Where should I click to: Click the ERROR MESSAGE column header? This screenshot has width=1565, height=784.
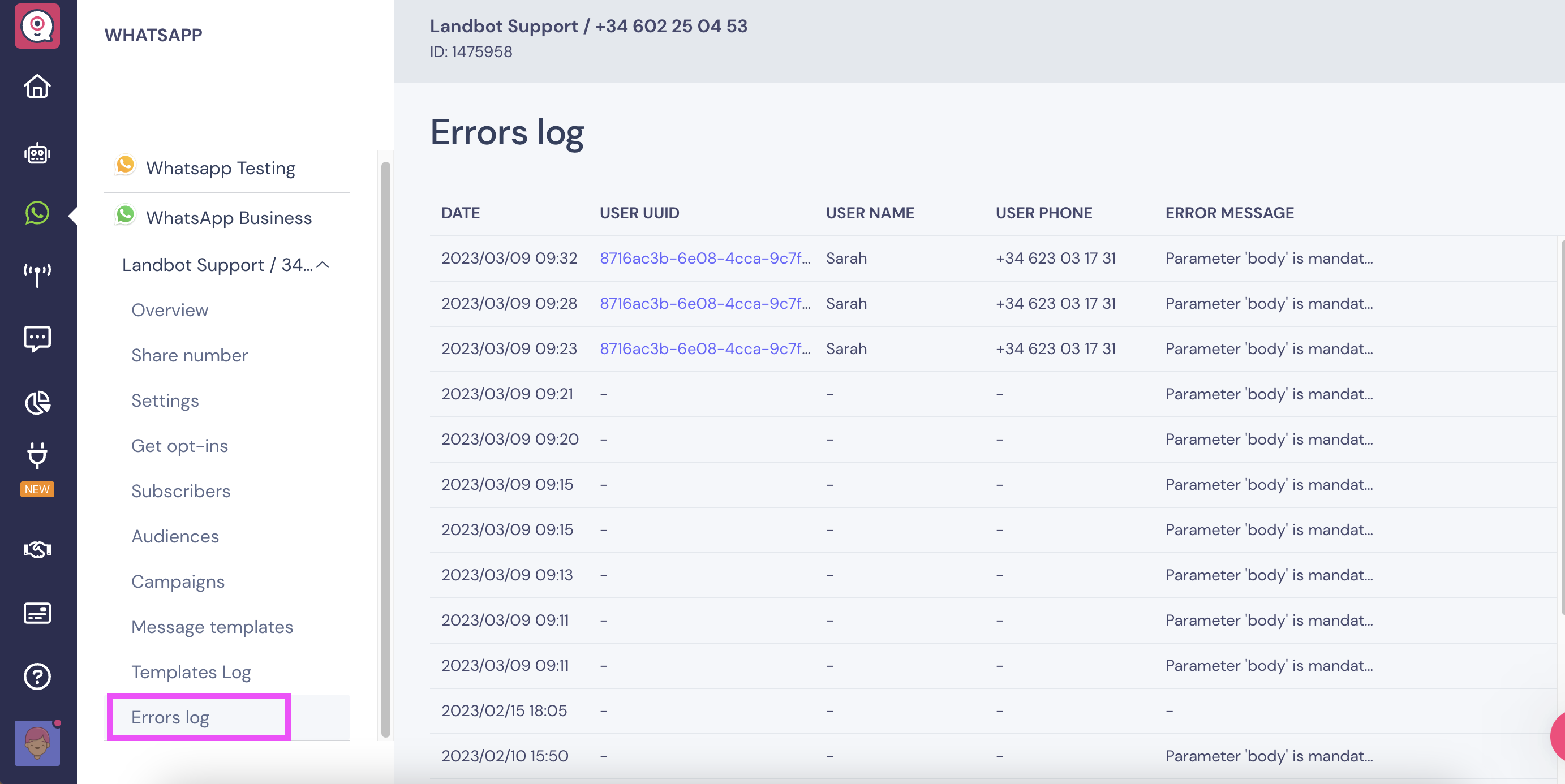[x=1229, y=213]
